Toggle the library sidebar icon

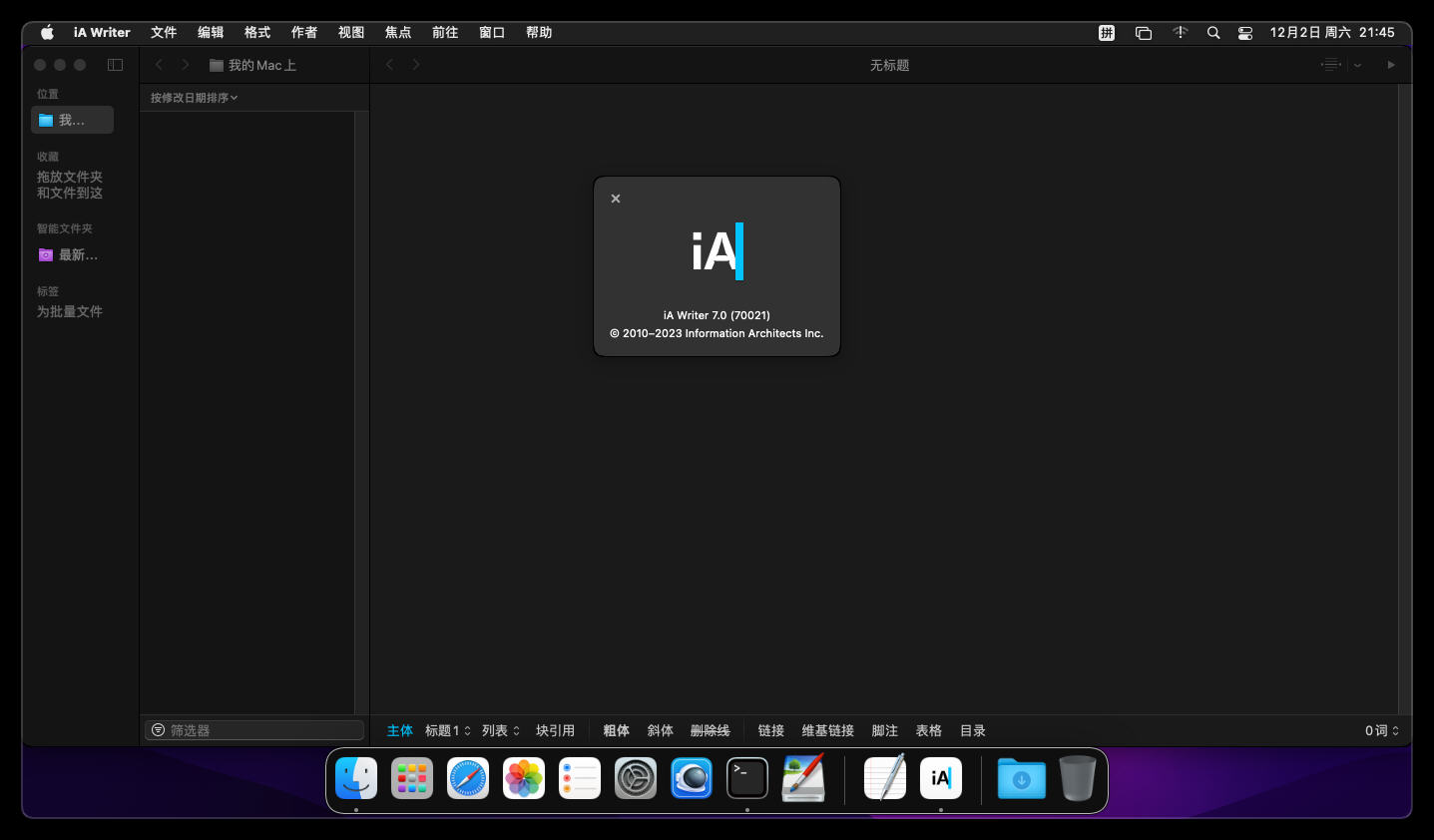point(116,65)
